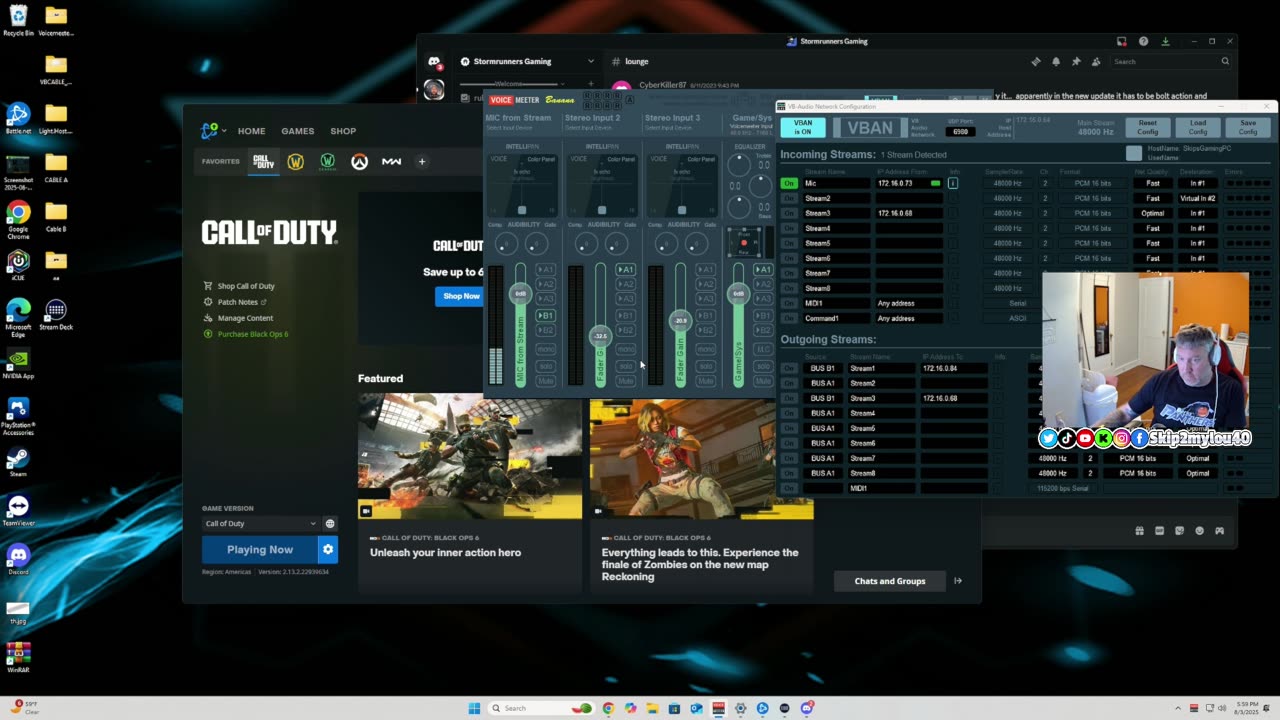Image resolution: width=1280 pixels, height=720 pixels.
Task: Click the Stereo Input 2 fader knob
Action: [600, 336]
